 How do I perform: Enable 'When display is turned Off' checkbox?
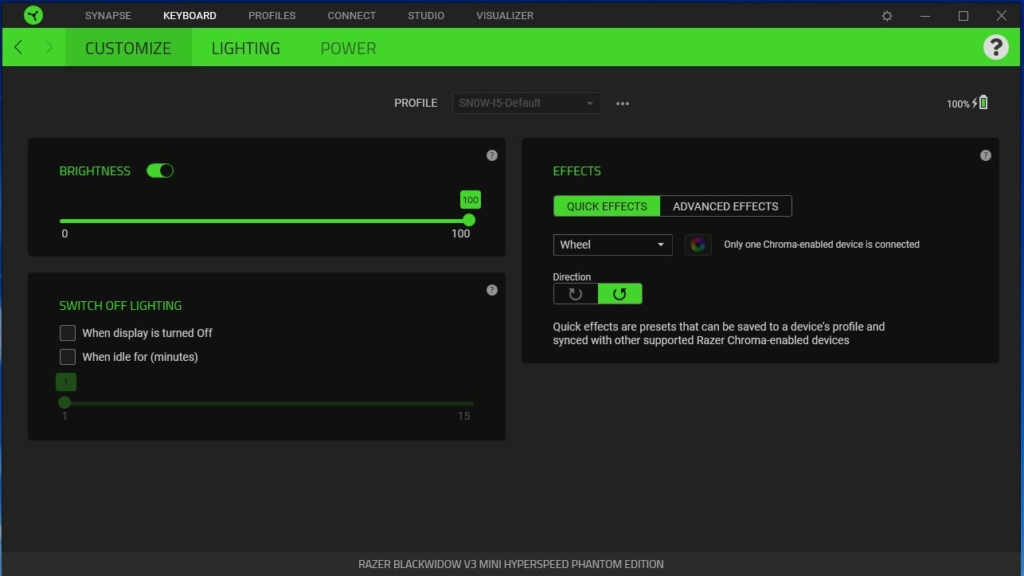pyautogui.click(x=67, y=333)
